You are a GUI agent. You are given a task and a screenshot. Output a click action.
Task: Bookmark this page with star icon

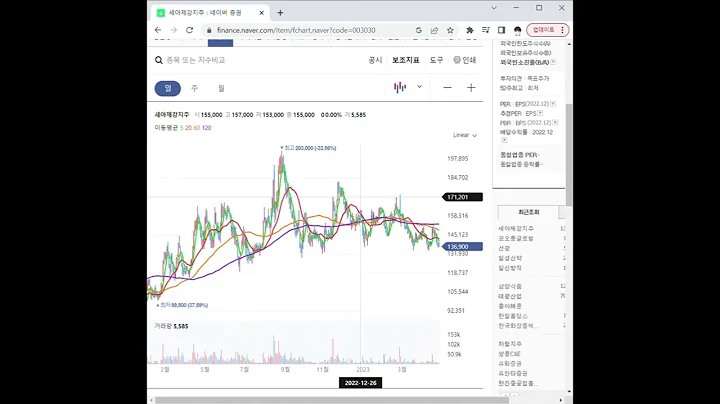pos(450,30)
